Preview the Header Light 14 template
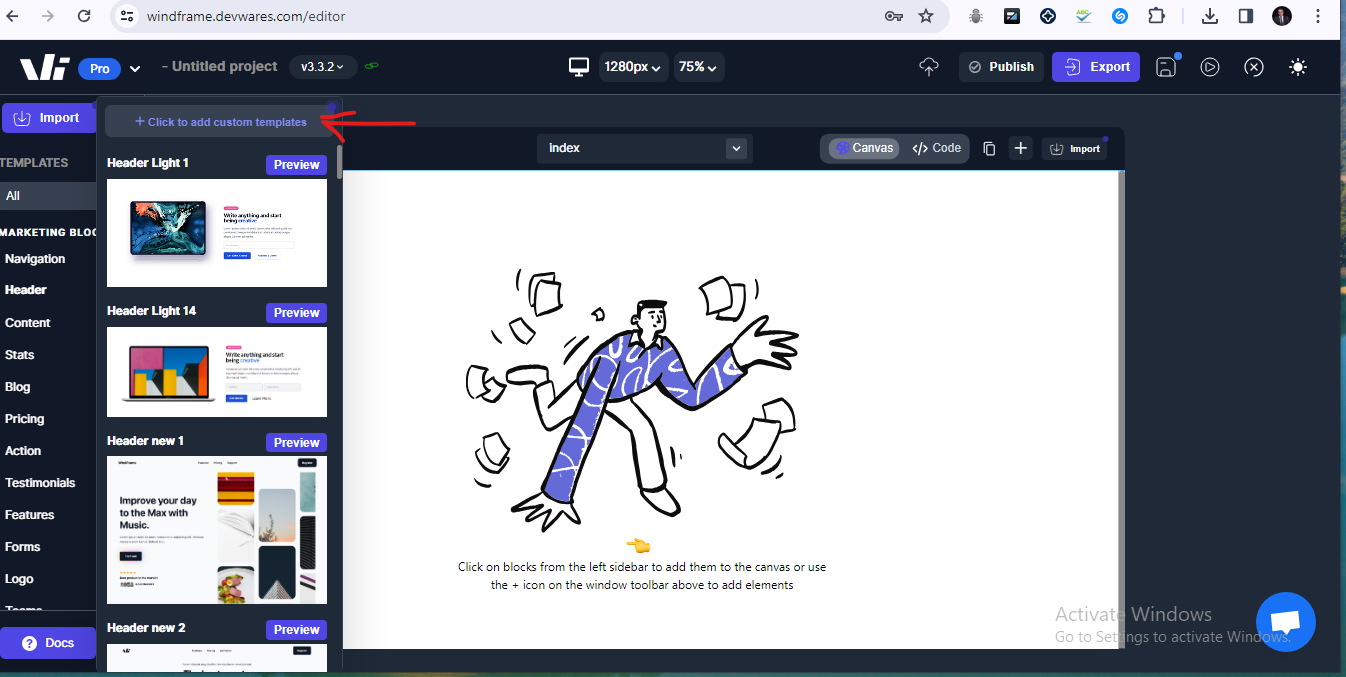1346x677 pixels. [296, 313]
